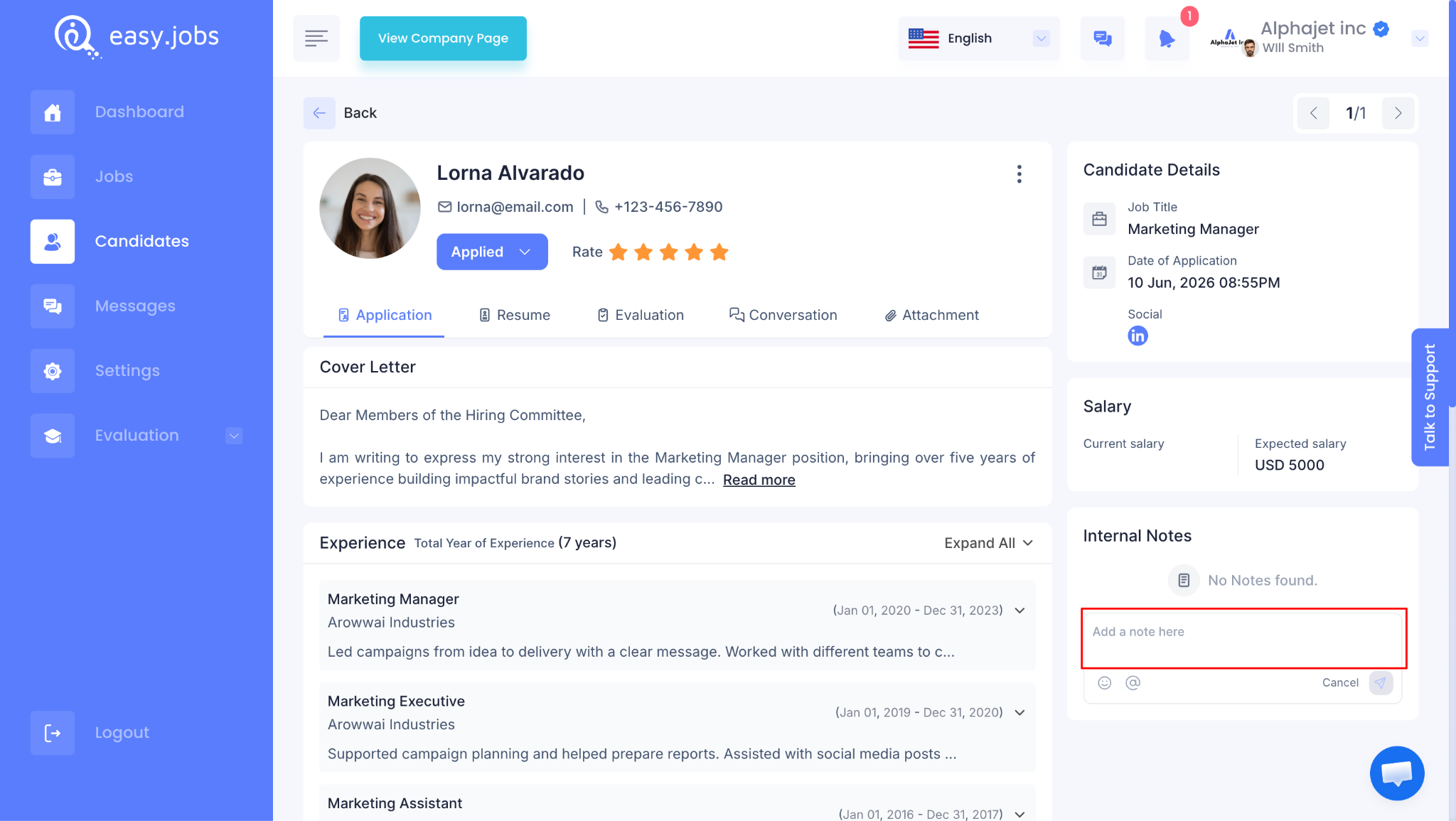Click the Will Smith user name
1456x821 pixels.
1292,48
